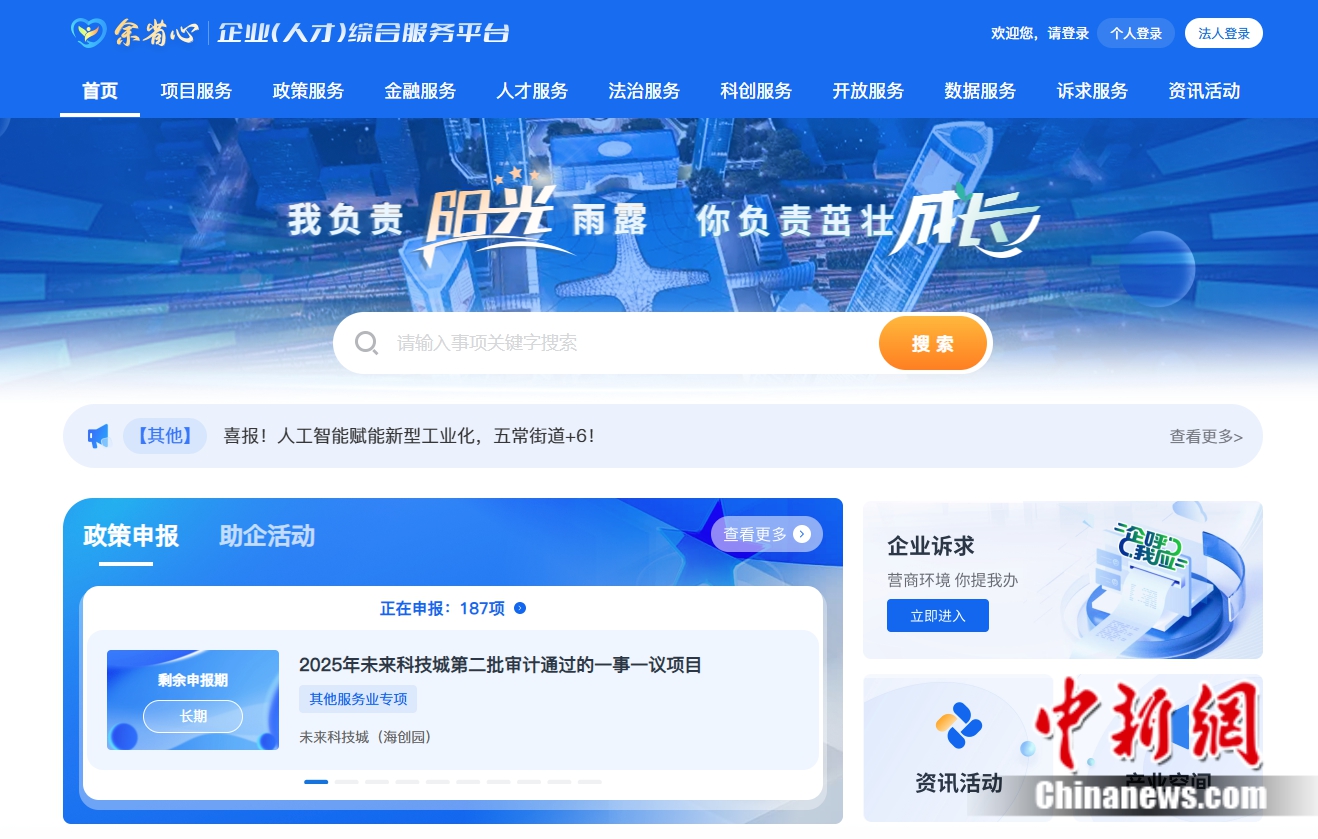Click the 余省心 heart logo icon

pyautogui.click(x=89, y=33)
